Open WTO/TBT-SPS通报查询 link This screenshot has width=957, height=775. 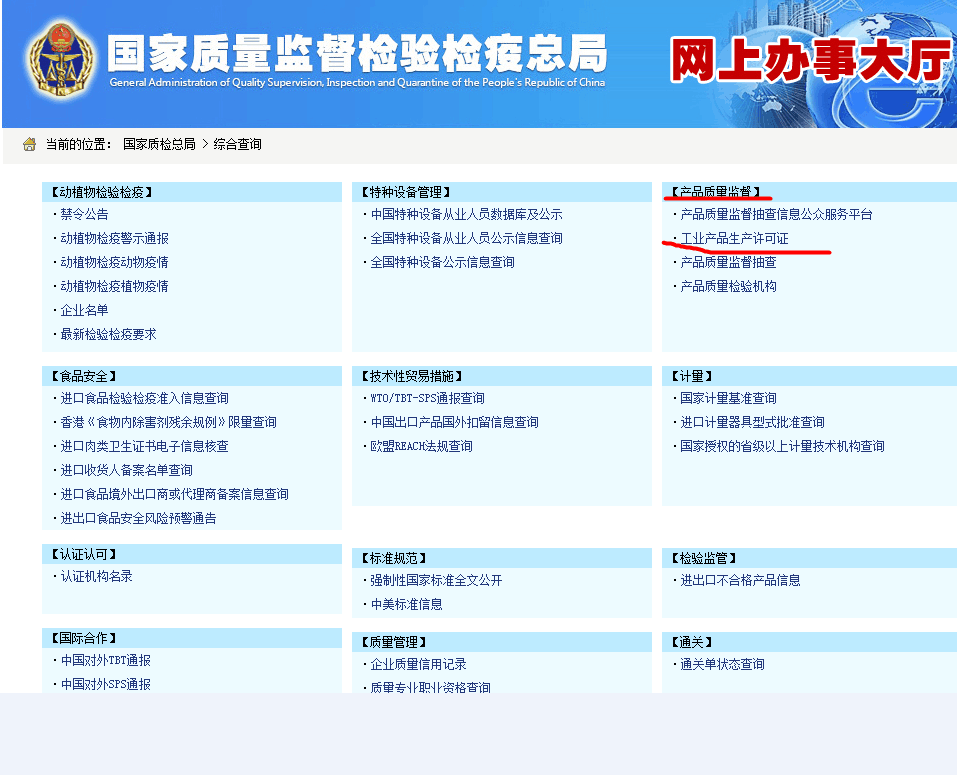pos(427,398)
